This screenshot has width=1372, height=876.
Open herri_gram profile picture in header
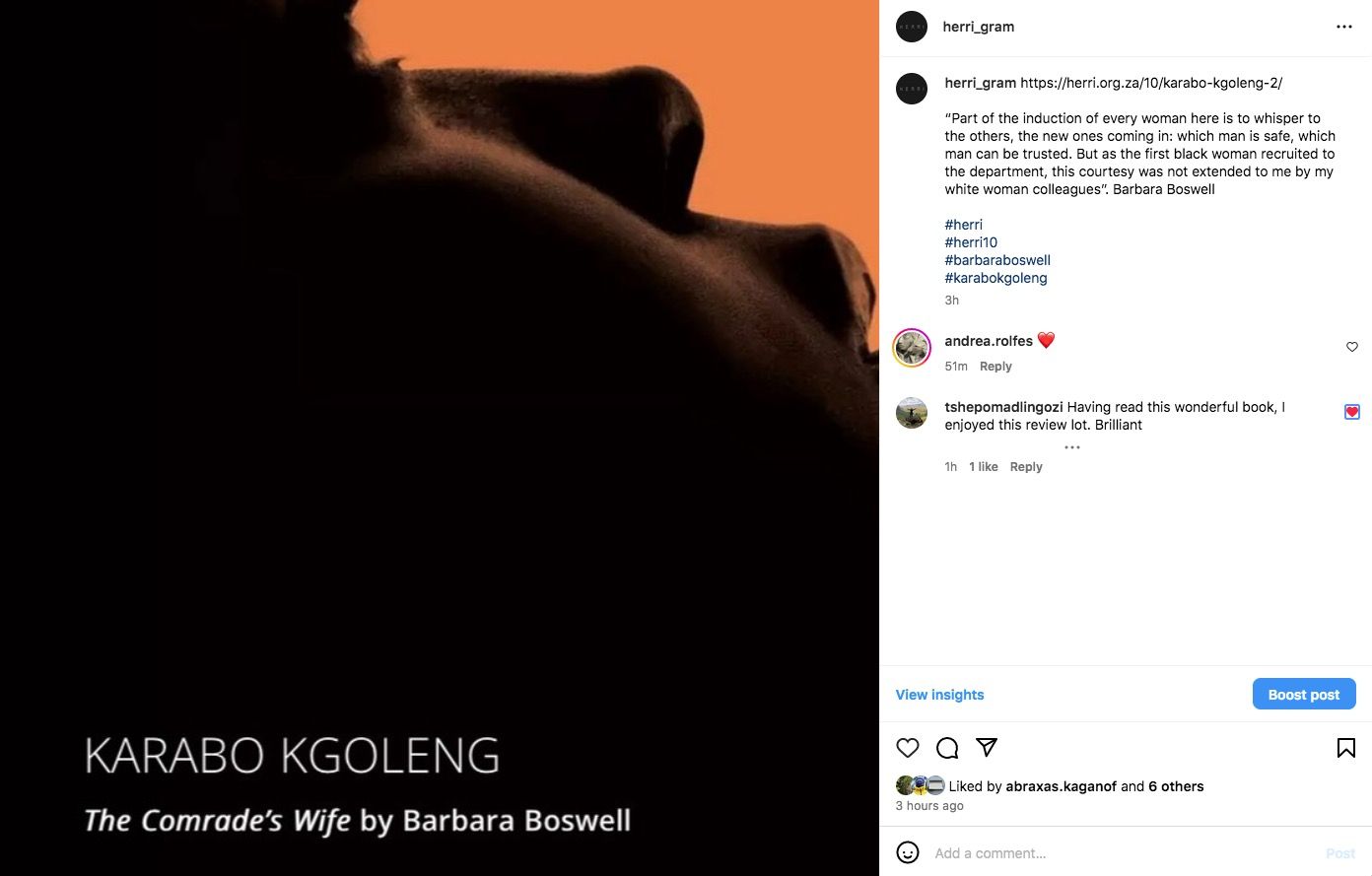[x=912, y=27]
